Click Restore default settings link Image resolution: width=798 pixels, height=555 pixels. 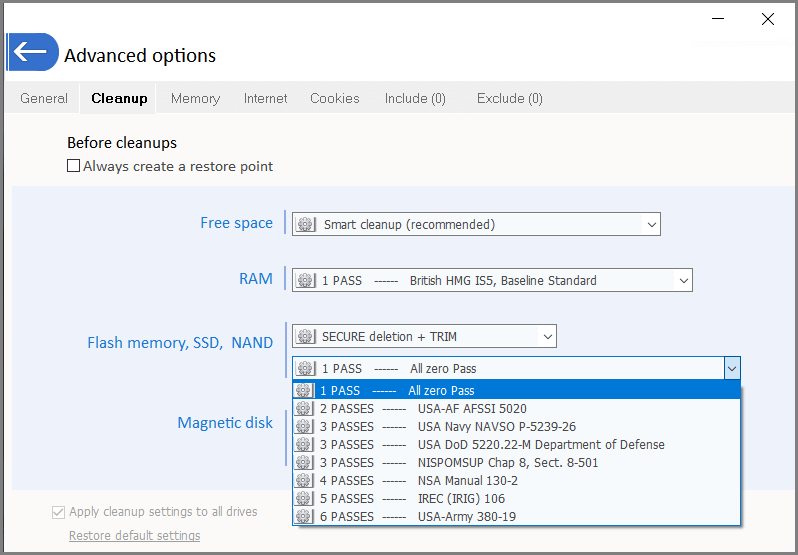click(134, 536)
